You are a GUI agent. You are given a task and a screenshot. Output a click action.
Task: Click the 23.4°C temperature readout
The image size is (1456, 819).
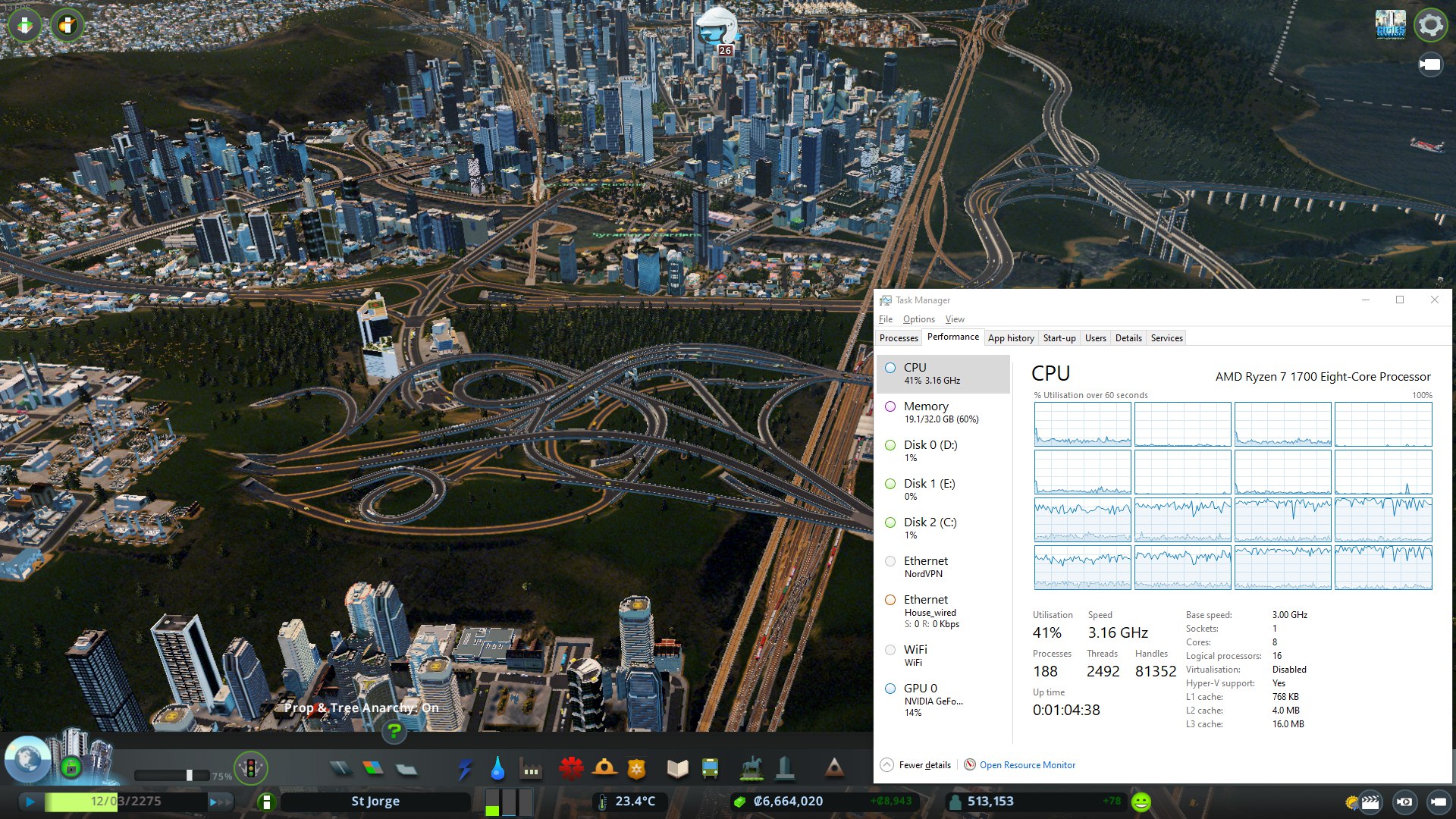635,802
